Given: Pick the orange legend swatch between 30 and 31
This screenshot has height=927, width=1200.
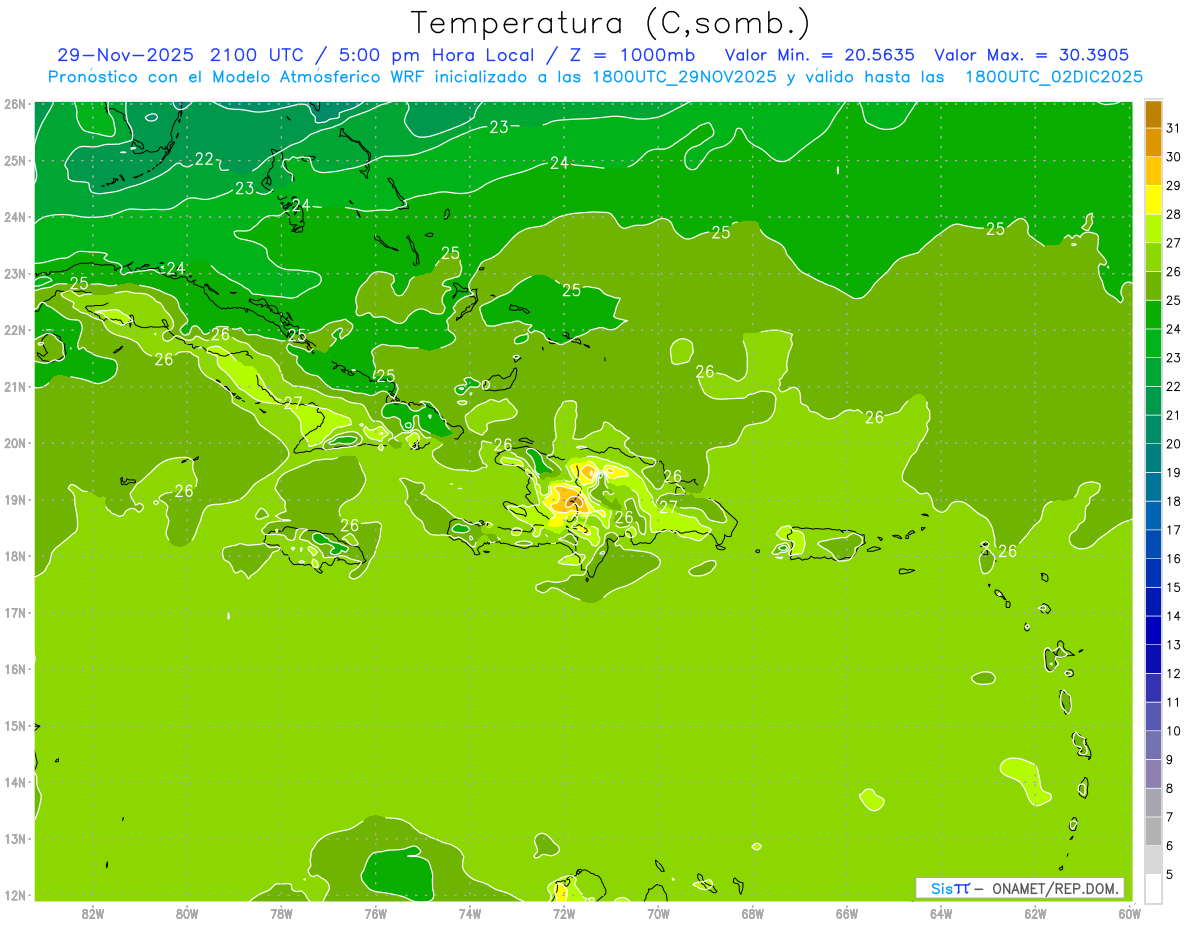Looking at the screenshot, I should (1153, 142).
